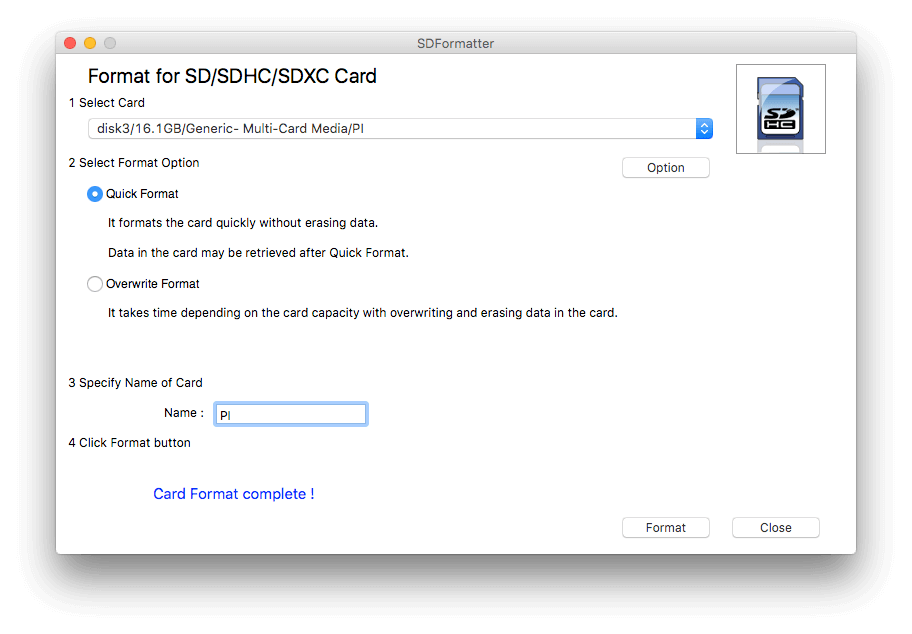Focus the card Name input field
The image size is (912, 634).
[x=291, y=414]
